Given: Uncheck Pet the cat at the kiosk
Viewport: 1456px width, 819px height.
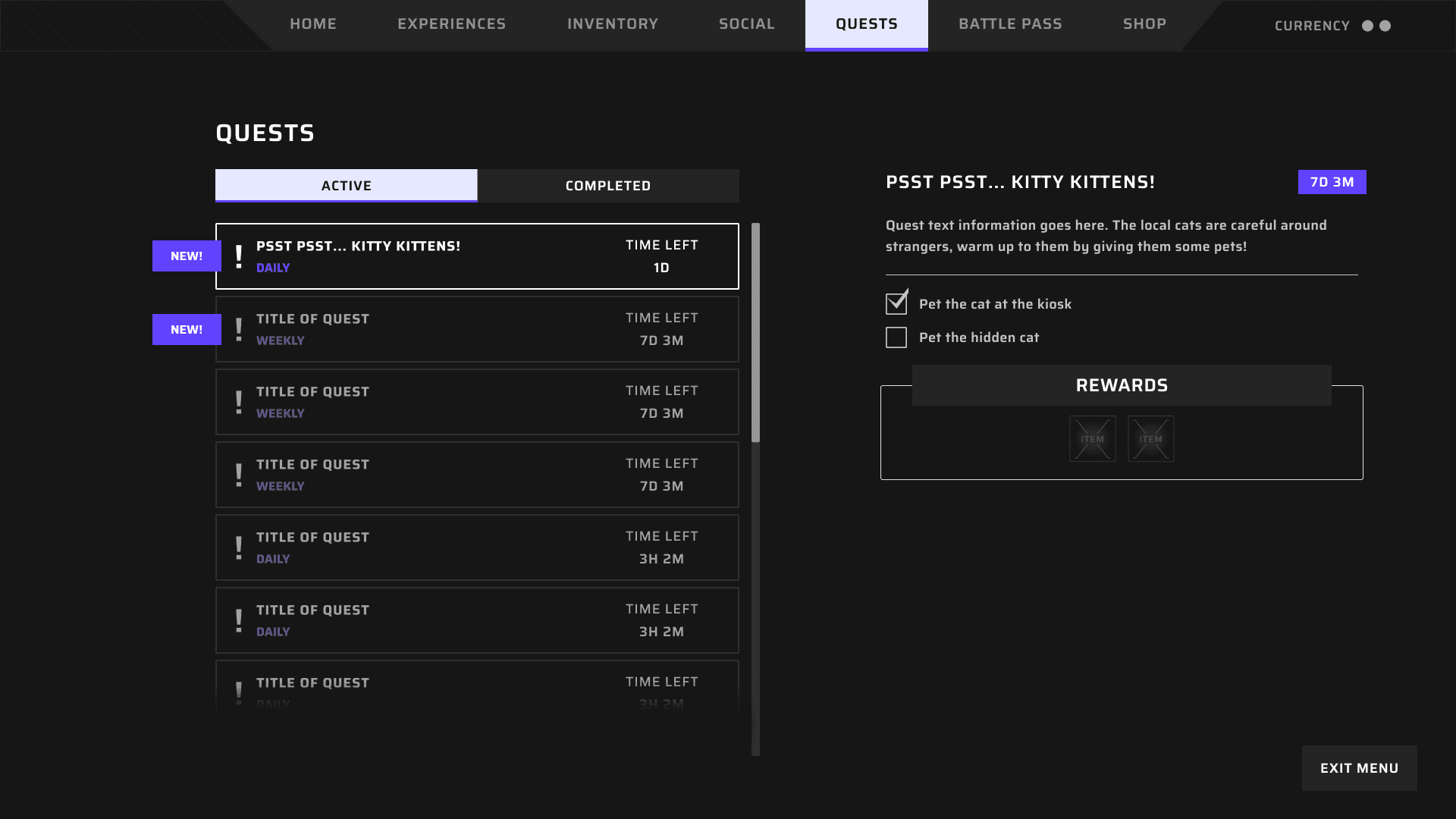Looking at the screenshot, I should click(896, 303).
